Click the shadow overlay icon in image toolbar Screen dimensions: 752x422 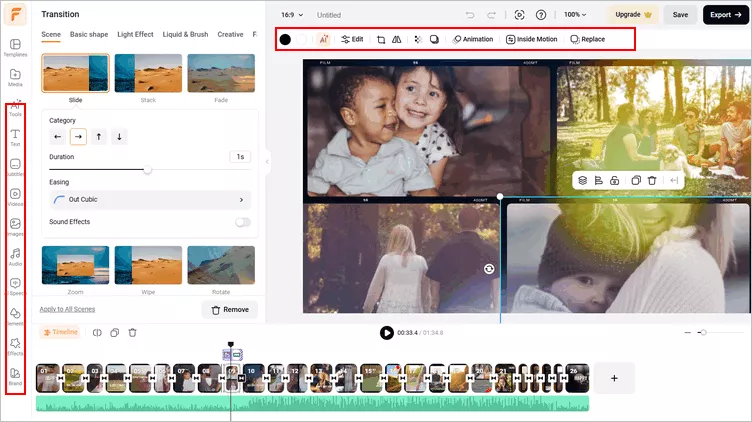(x=434, y=39)
